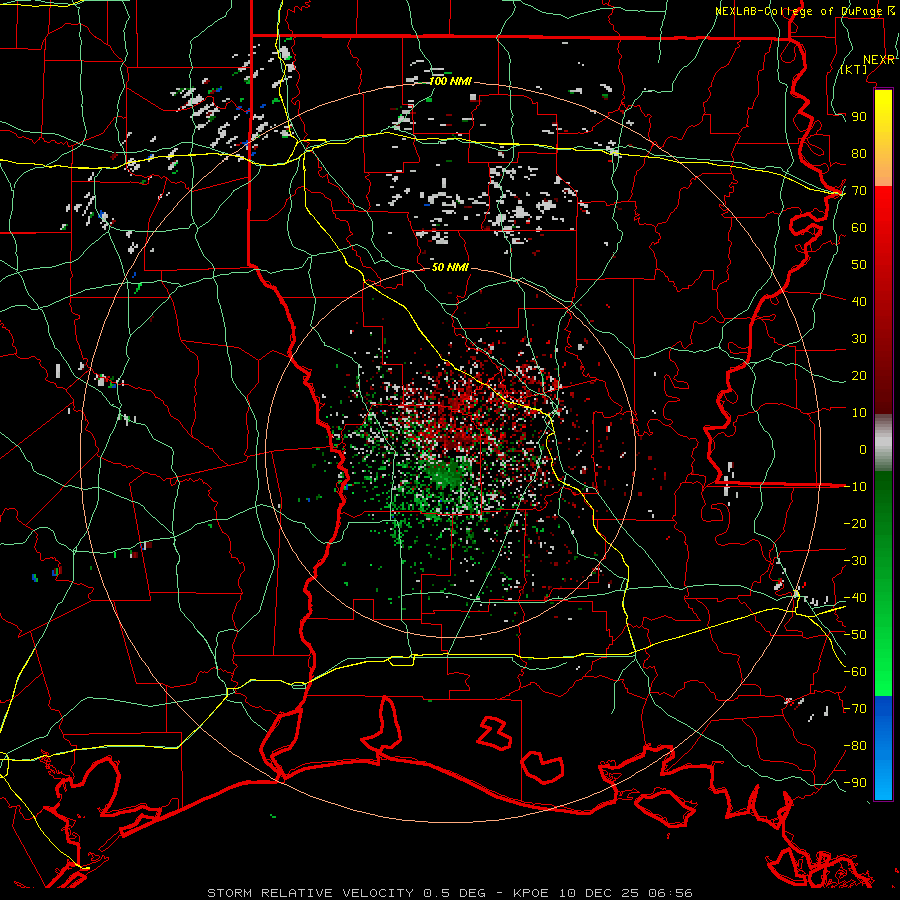Click the -40 value on the velocity scale

[855, 598]
